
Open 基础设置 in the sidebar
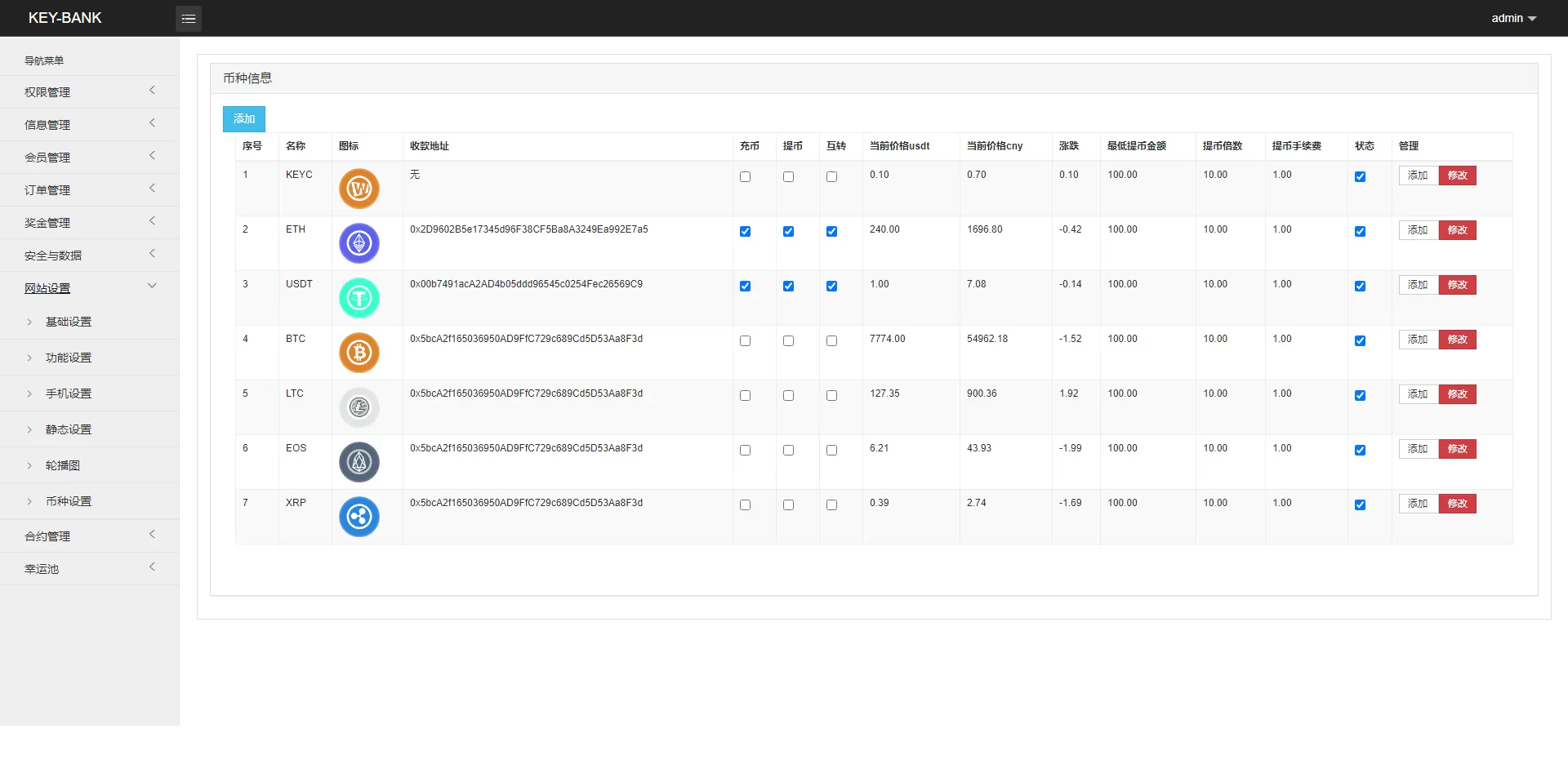coord(69,322)
